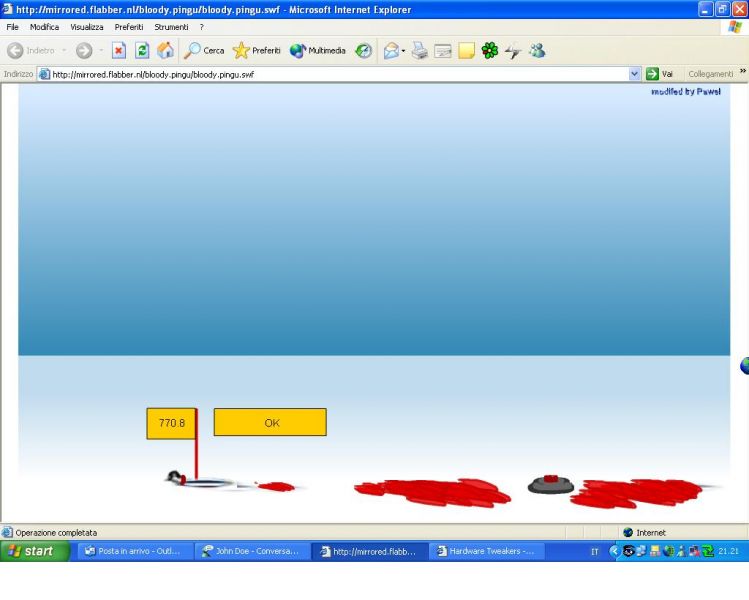Click the mail envelope toolbar icon

391,51
